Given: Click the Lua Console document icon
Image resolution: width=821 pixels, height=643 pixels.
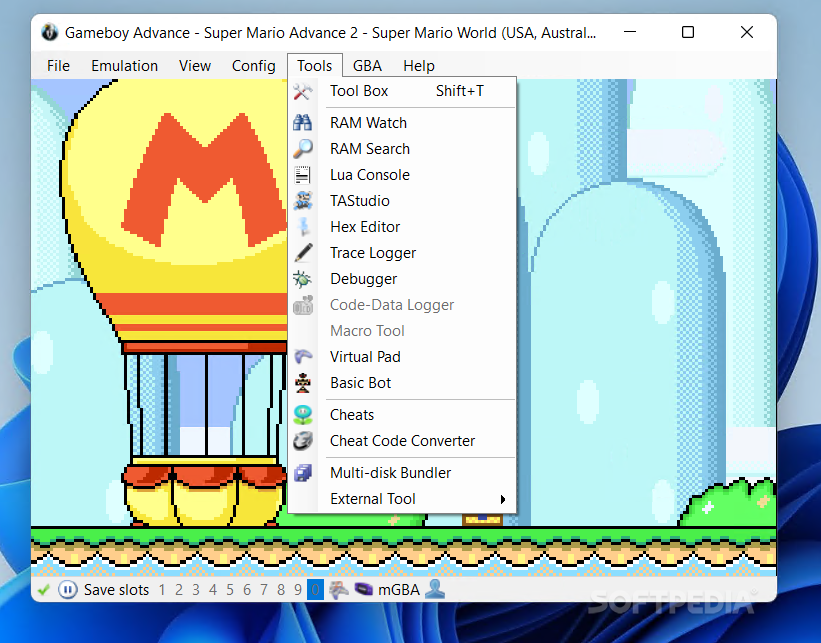Looking at the screenshot, I should click(303, 175).
